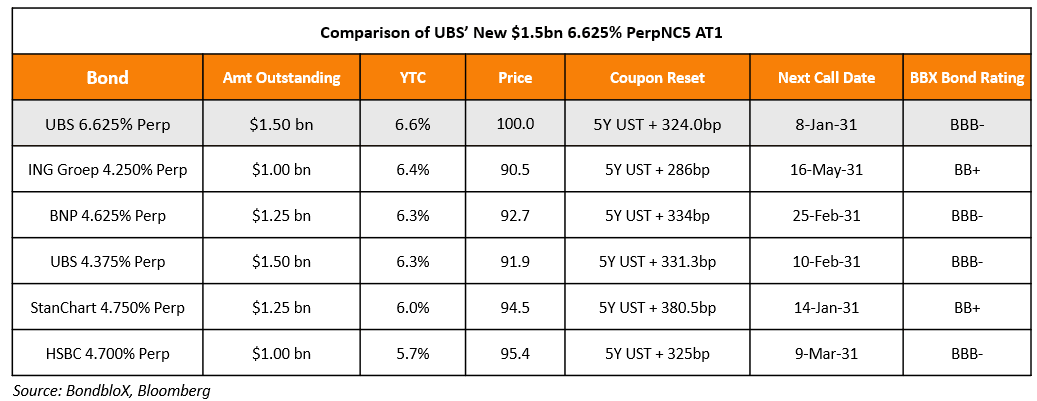Click the Next Call Date header
1037x401 pixels.
pos(826,78)
